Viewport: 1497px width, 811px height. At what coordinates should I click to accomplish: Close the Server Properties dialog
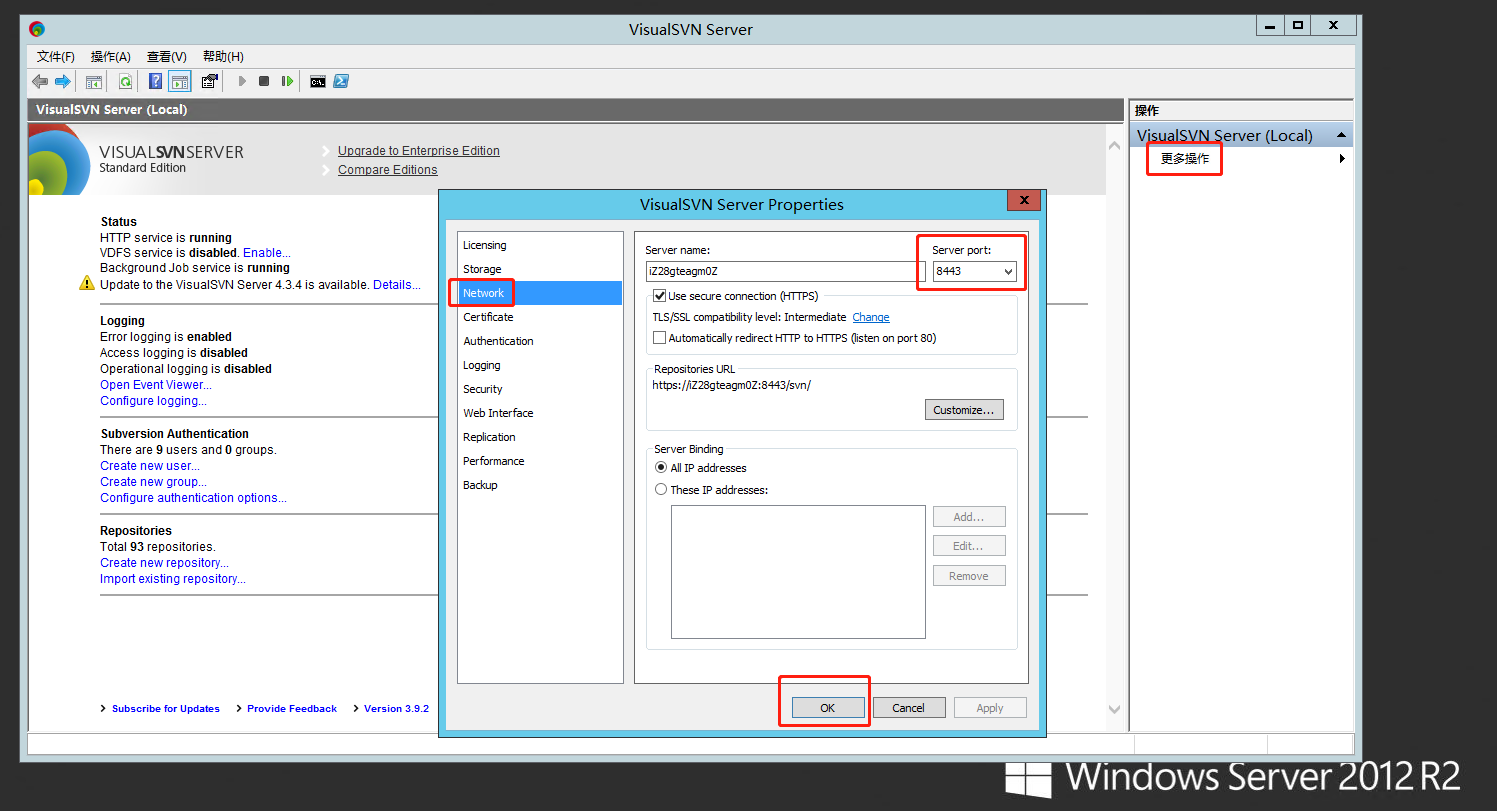[x=1023, y=201]
